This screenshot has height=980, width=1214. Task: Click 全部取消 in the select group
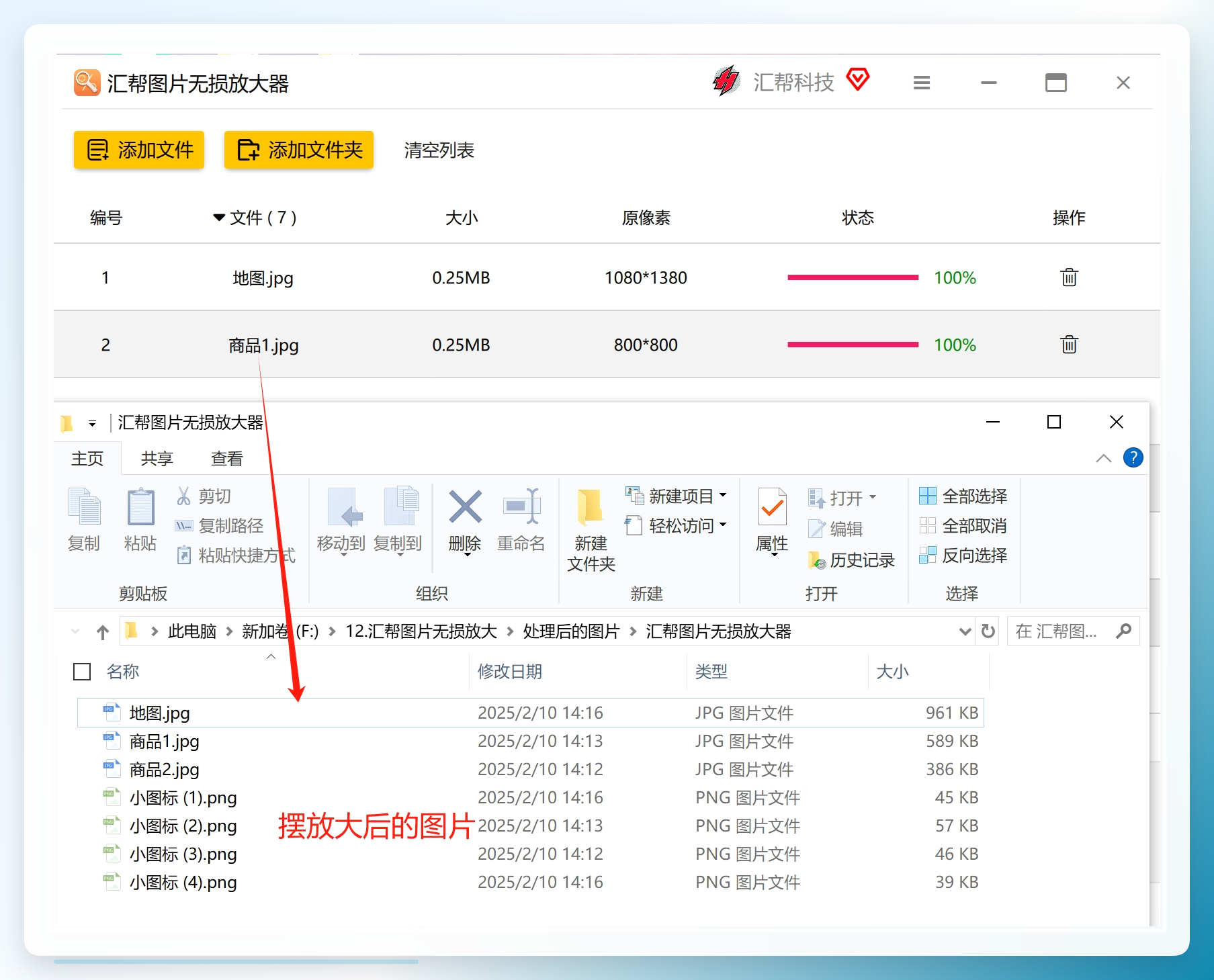963,526
